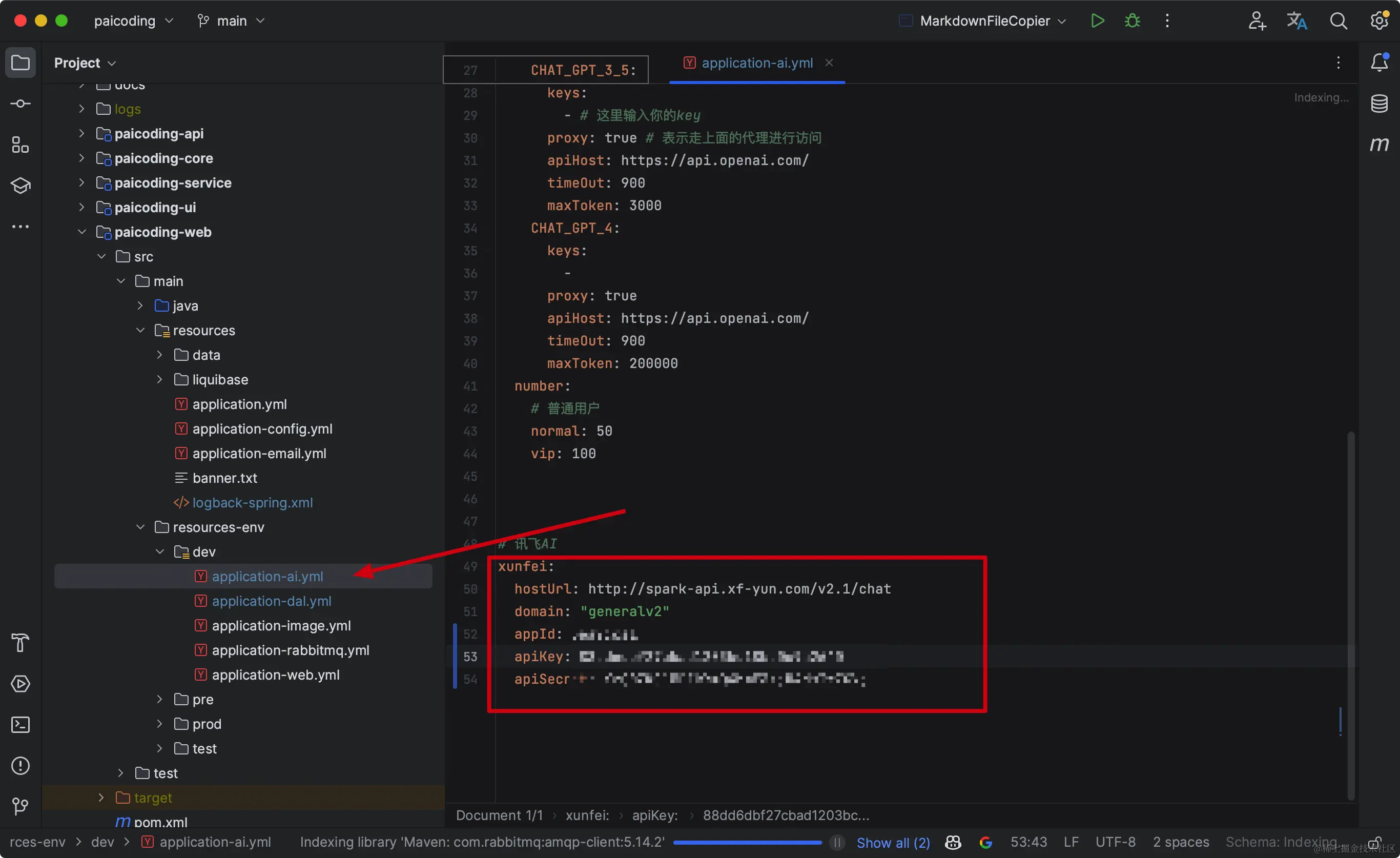Click the Show all (2) link
Viewport: 1400px width, 858px height.
(893, 842)
